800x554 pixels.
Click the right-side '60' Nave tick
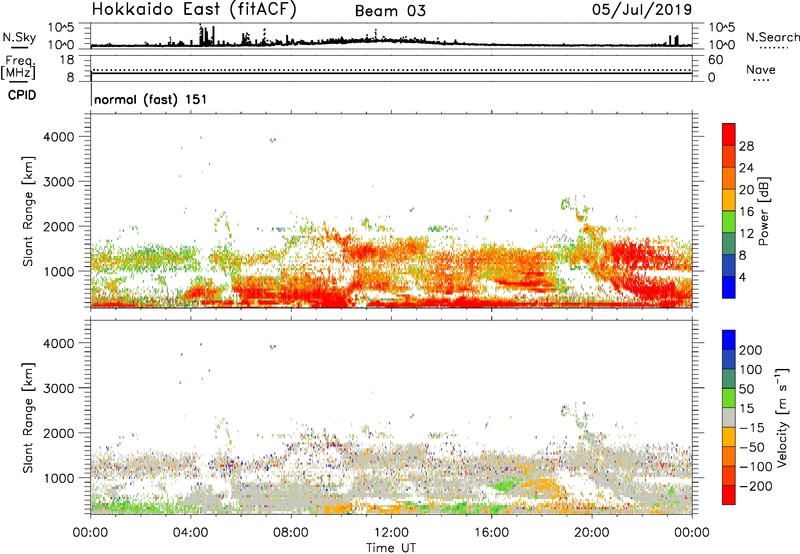point(715,60)
